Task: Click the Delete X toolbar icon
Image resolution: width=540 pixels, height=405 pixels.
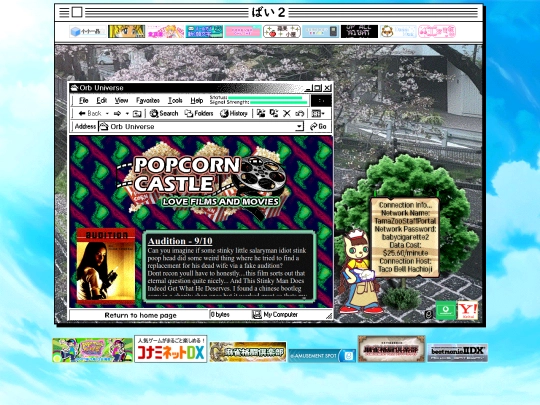Action: [x=287, y=113]
